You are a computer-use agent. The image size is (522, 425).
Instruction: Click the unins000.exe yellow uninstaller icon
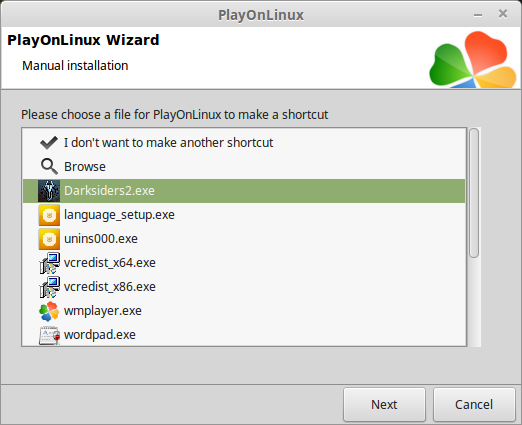point(49,239)
